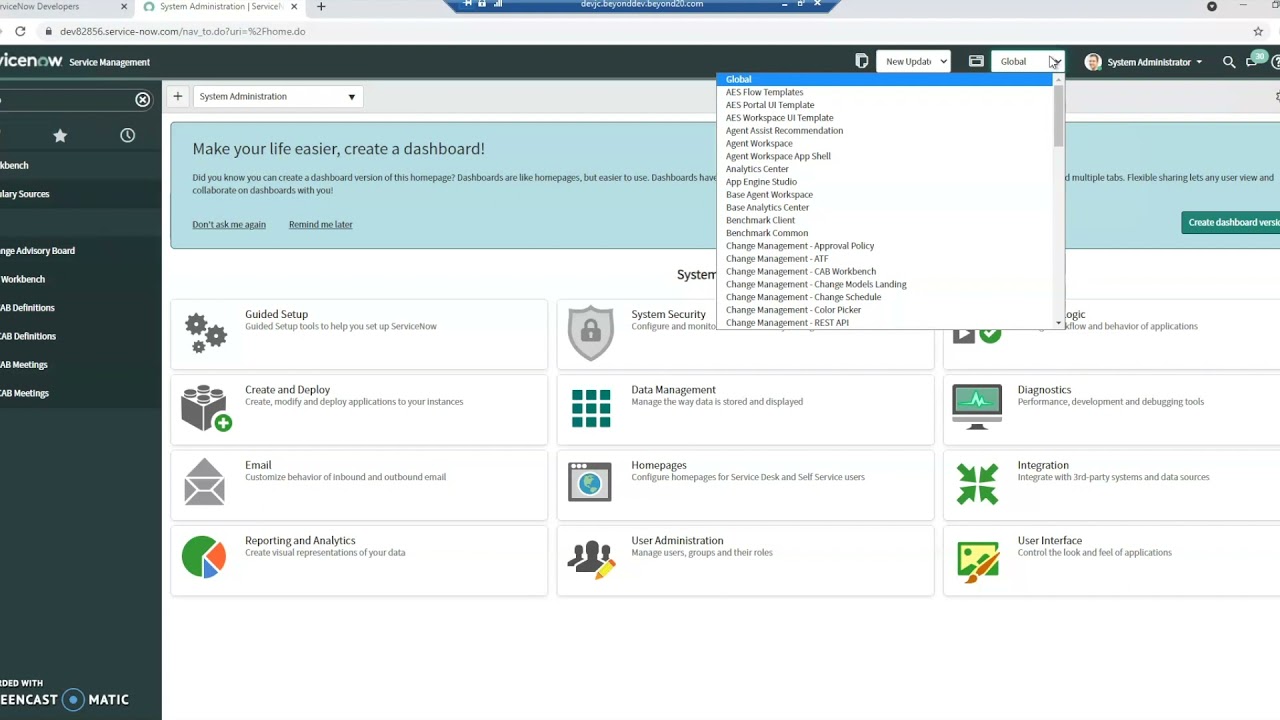The image size is (1280, 720).
Task: Click the application picker window icon
Action: [x=976, y=61]
